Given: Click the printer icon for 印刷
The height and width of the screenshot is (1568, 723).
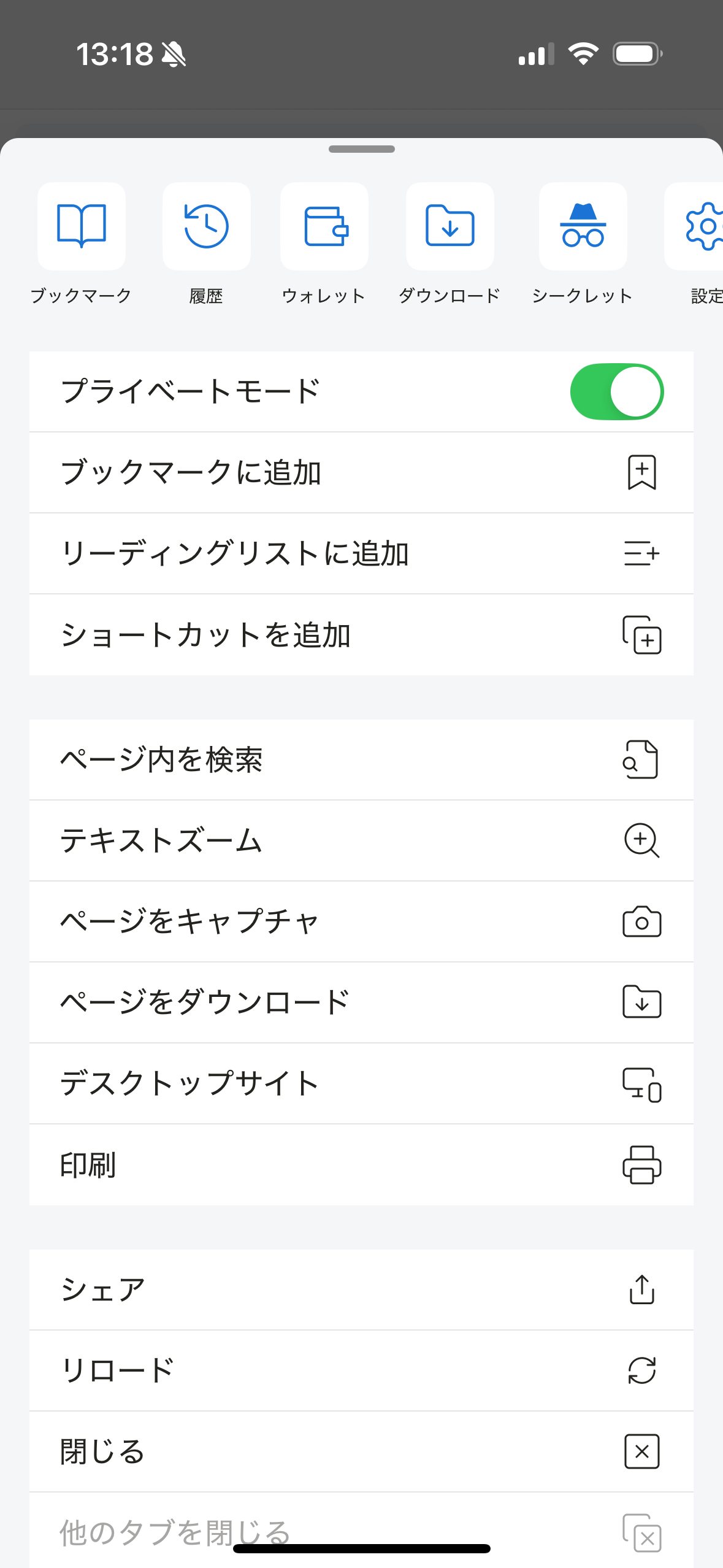Looking at the screenshot, I should (x=641, y=1164).
